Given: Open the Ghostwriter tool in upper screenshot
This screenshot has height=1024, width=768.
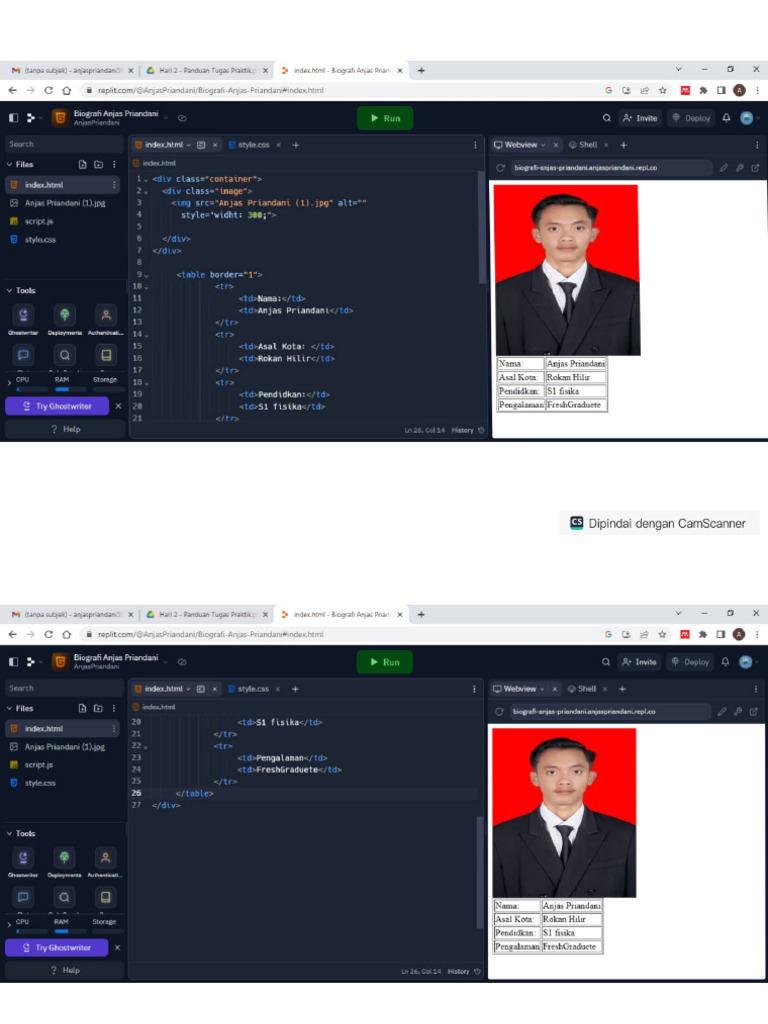Looking at the screenshot, I should coord(24,315).
